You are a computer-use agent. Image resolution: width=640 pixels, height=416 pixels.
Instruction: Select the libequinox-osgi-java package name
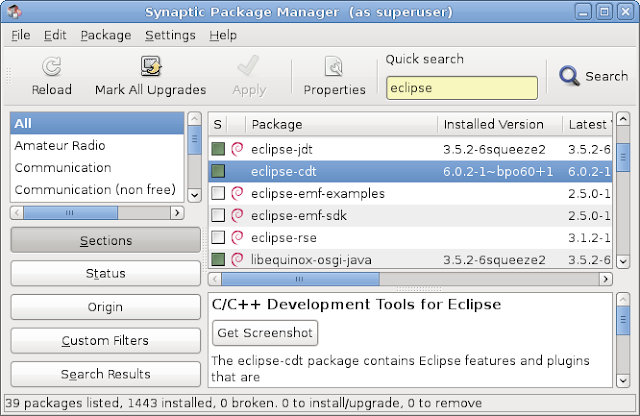(311, 260)
